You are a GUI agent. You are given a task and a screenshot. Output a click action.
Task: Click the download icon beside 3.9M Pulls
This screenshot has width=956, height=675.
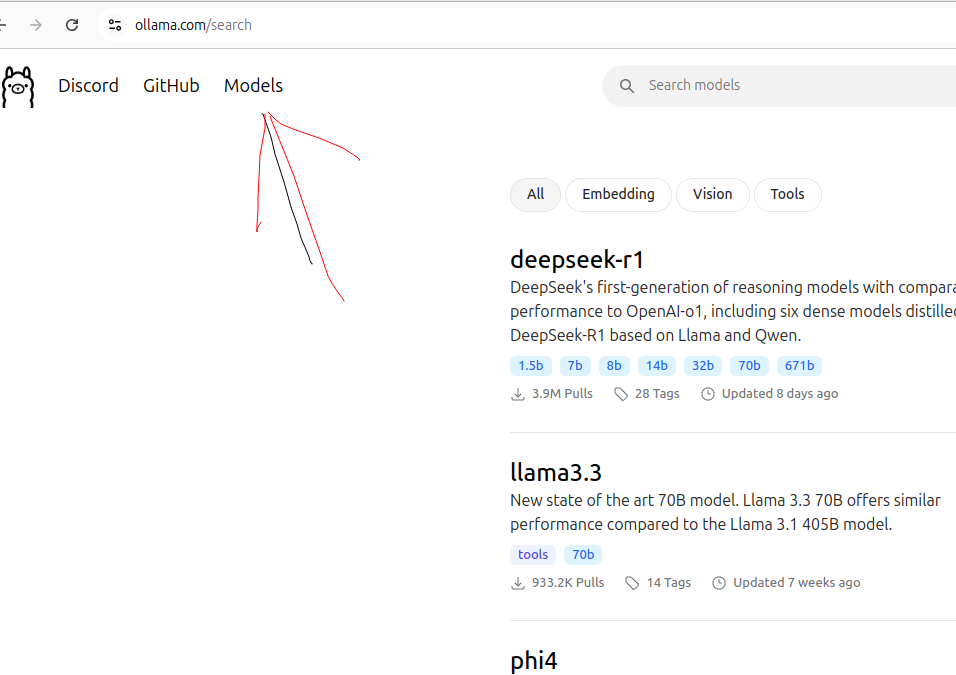[x=518, y=395]
